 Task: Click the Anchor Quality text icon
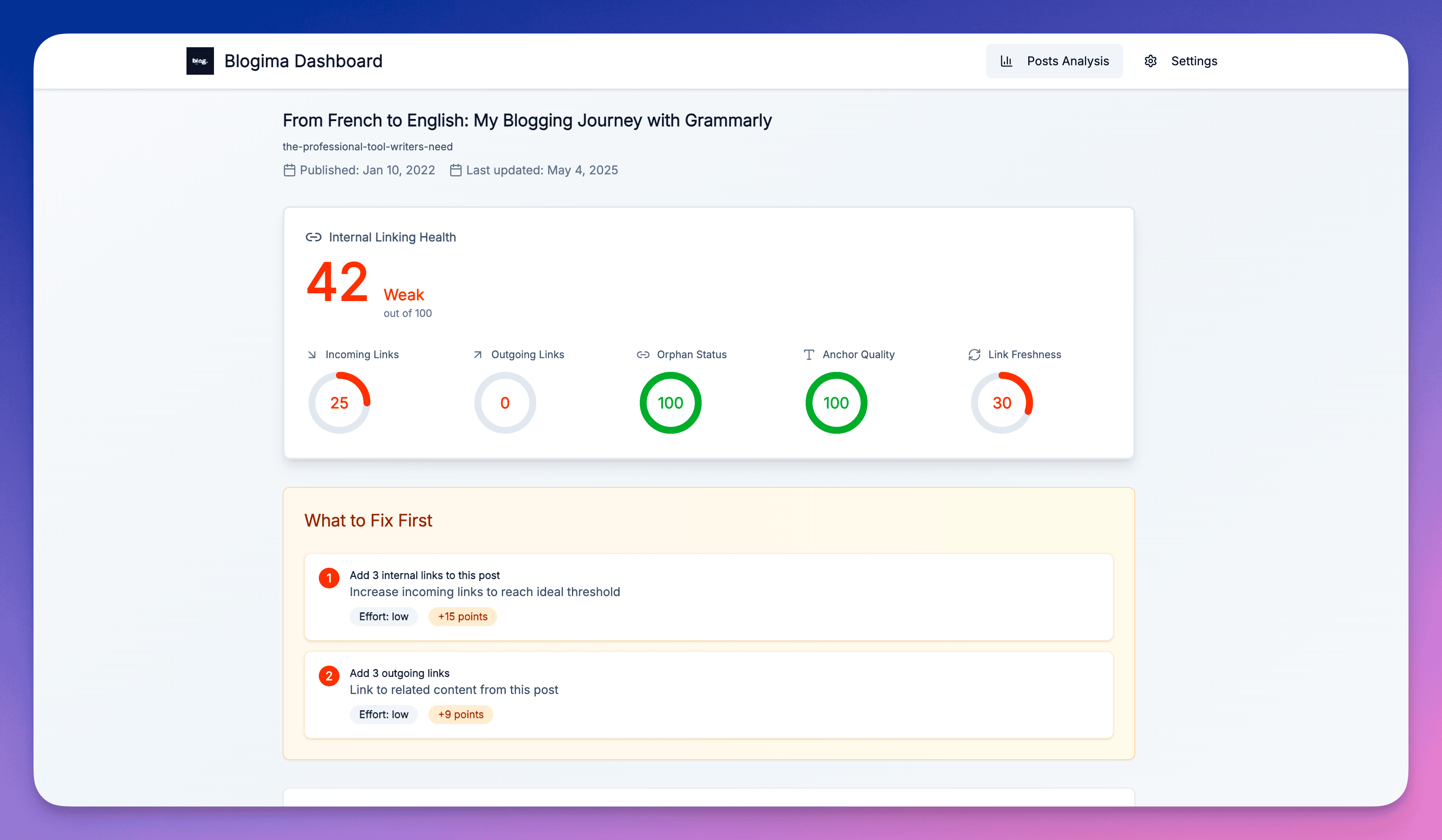tap(809, 354)
